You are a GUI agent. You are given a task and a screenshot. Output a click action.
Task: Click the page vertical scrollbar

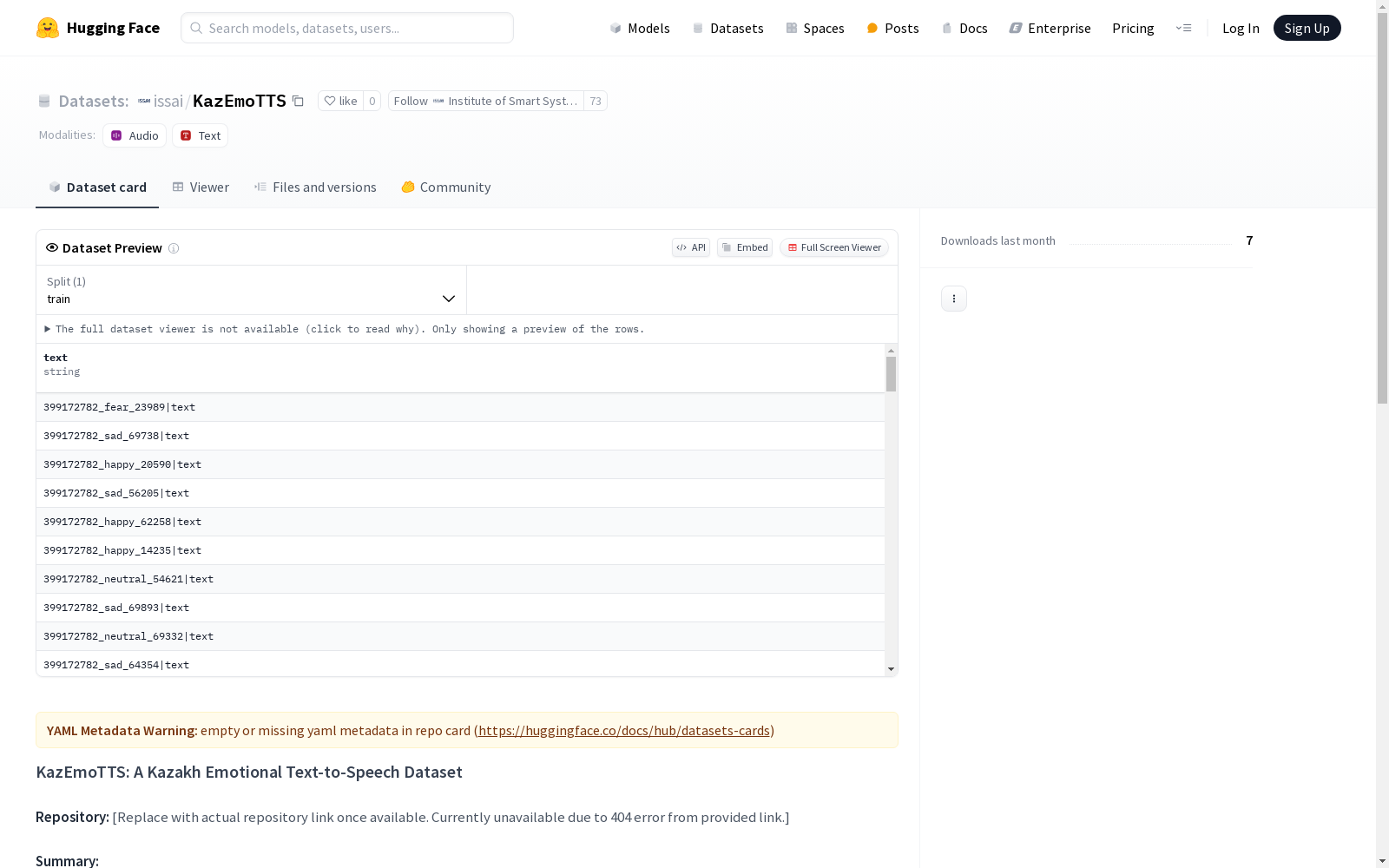[1382, 208]
